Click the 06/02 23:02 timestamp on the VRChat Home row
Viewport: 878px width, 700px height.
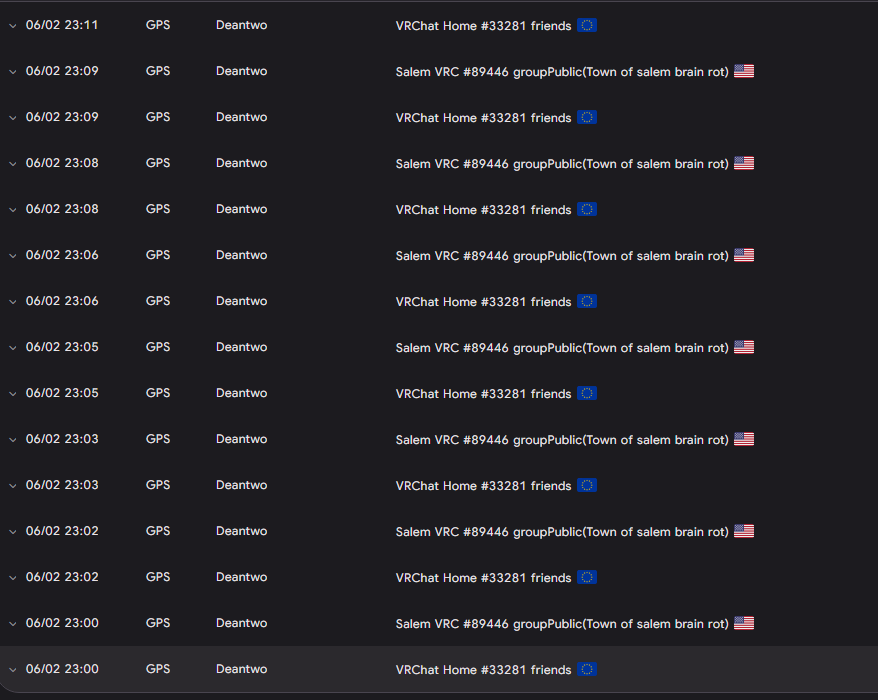62,577
